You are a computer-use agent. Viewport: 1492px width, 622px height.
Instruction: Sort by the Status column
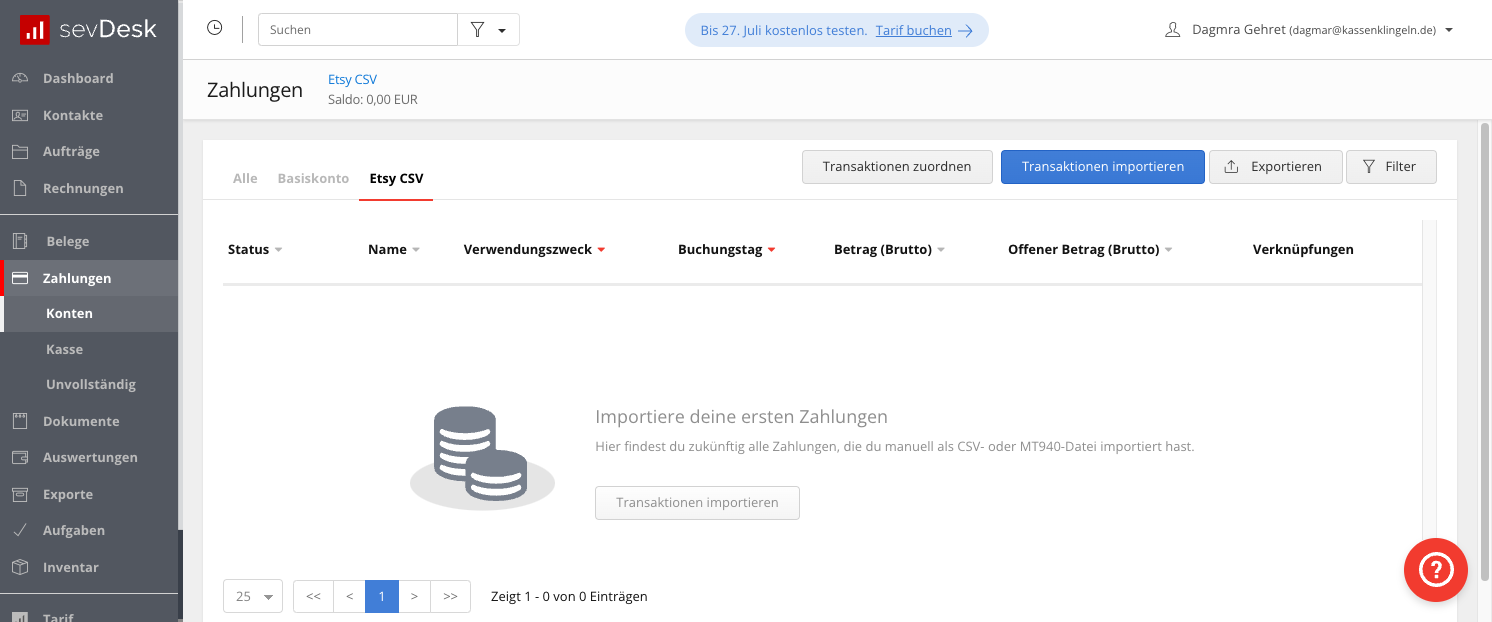click(255, 249)
